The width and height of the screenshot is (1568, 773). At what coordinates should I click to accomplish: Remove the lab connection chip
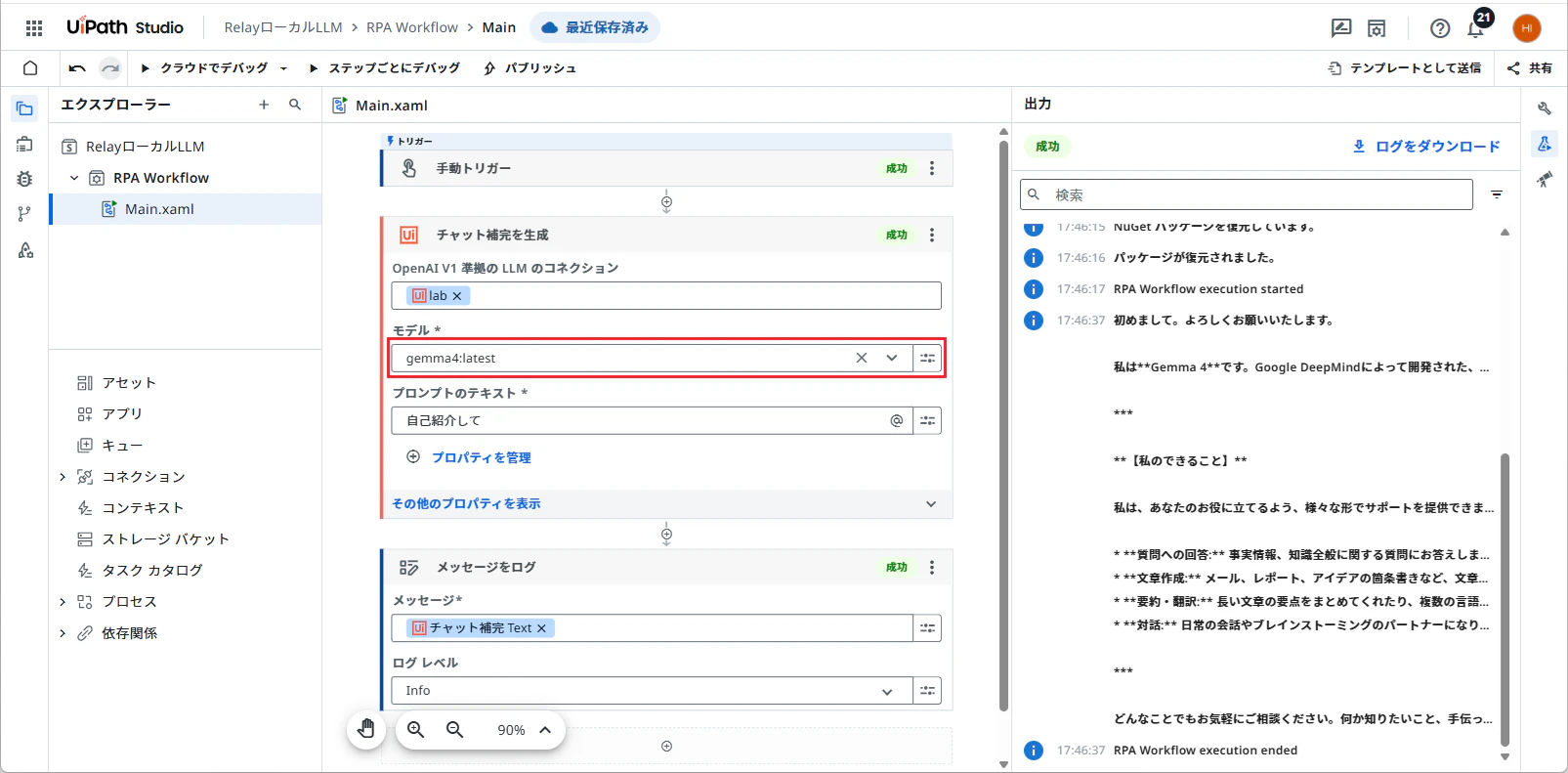pos(457,296)
